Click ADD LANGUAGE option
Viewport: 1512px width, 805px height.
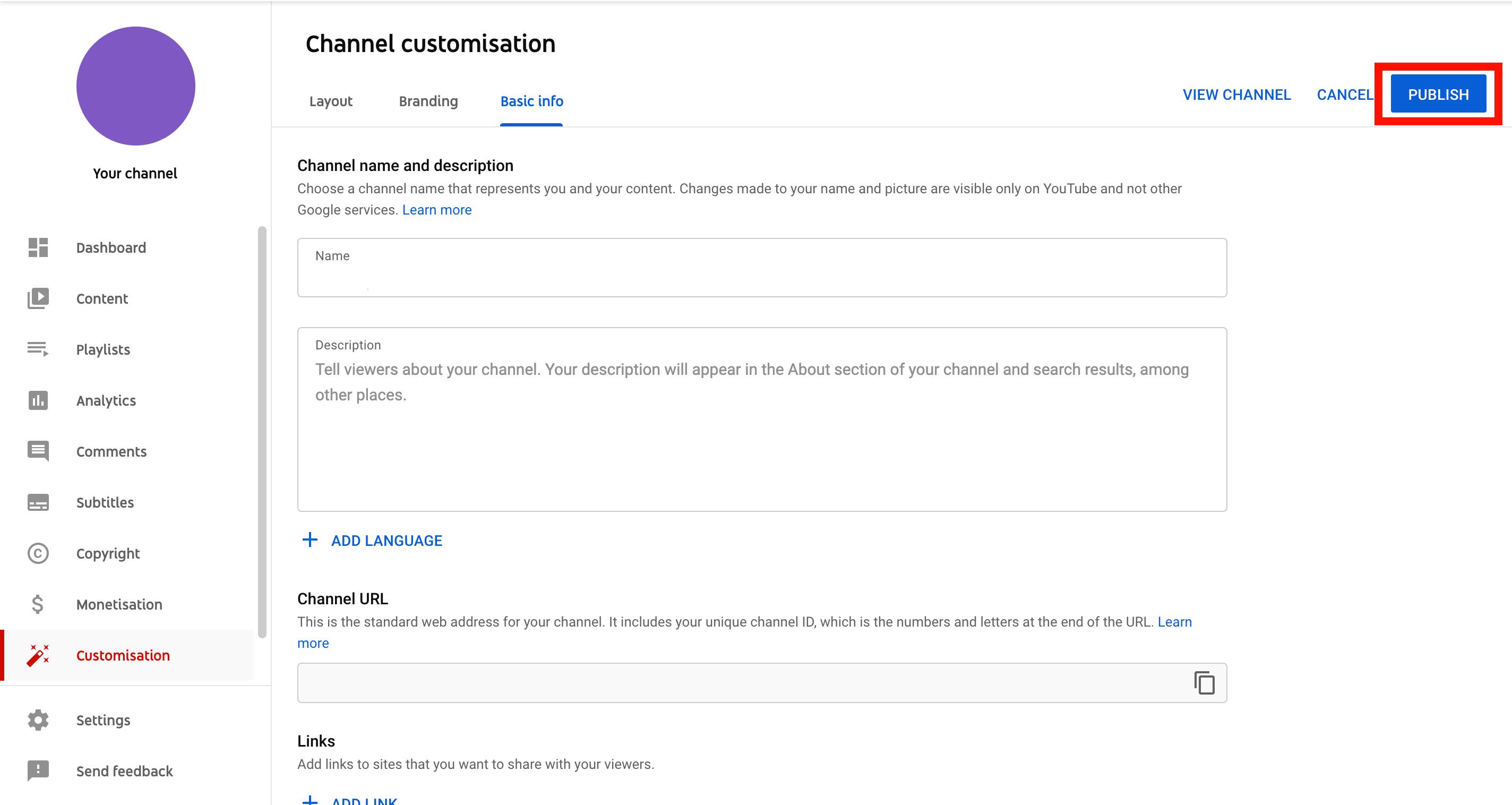pos(371,539)
